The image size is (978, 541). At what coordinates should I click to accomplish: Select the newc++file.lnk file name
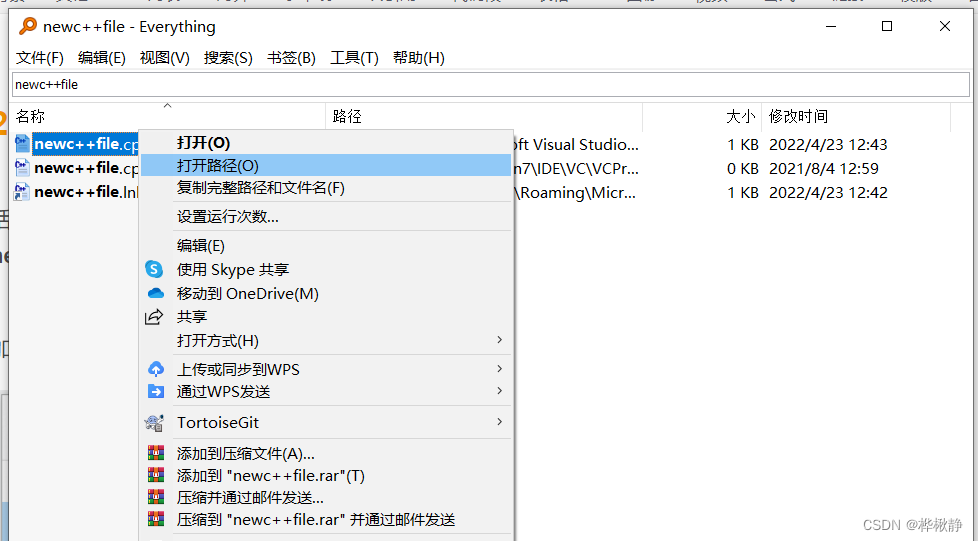85,192
